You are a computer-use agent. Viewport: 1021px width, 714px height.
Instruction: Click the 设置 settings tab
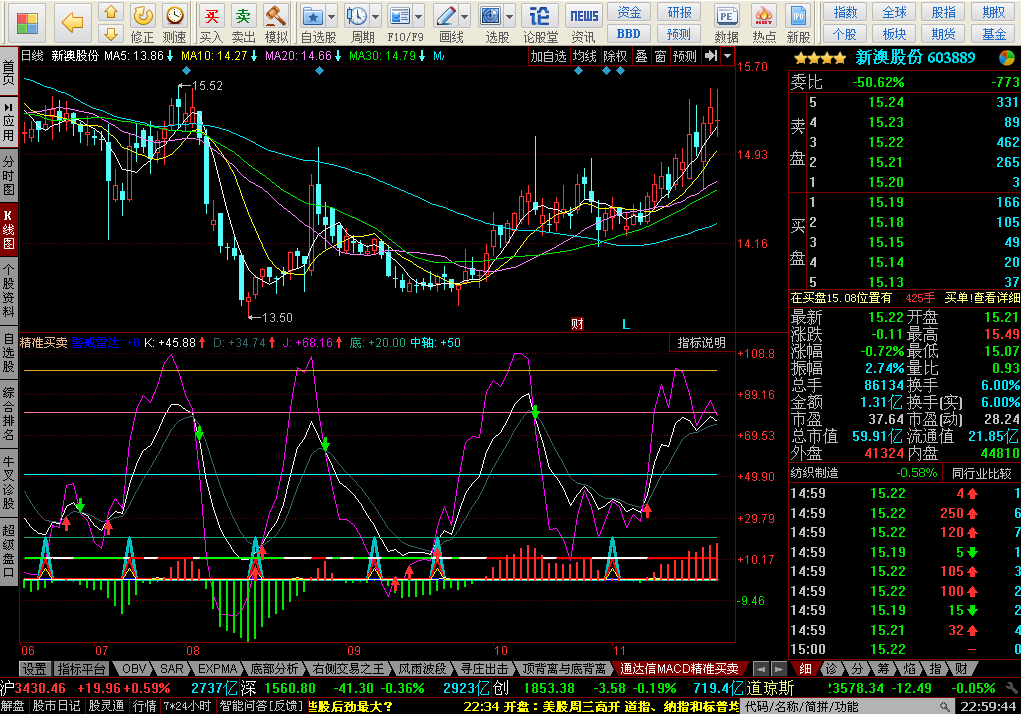pyautogui.click(x=35, y=669)
